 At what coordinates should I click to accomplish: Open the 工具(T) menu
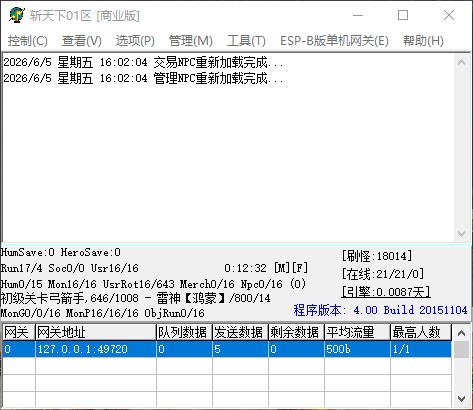pos(246,41)
